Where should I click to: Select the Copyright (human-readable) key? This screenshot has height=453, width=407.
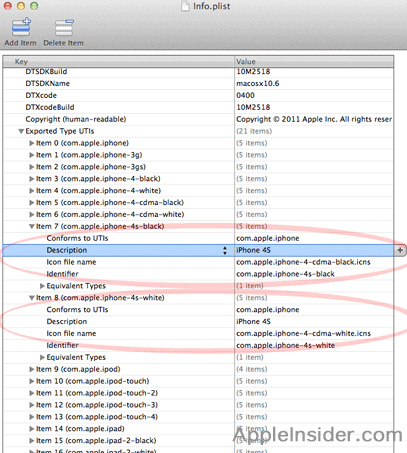tap(76, 119)
